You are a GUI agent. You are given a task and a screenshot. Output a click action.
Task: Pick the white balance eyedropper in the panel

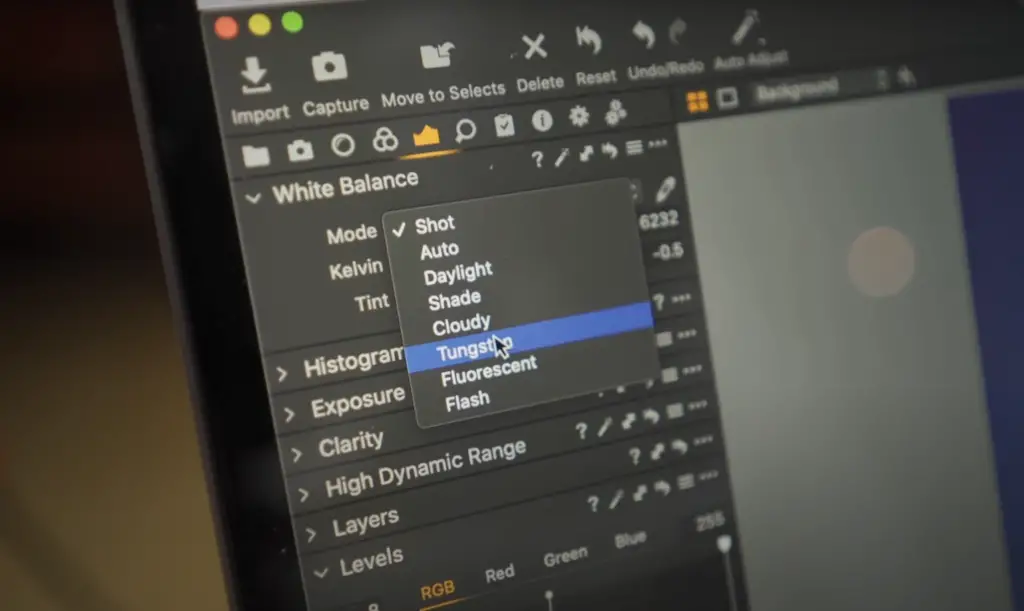point(665,189)
